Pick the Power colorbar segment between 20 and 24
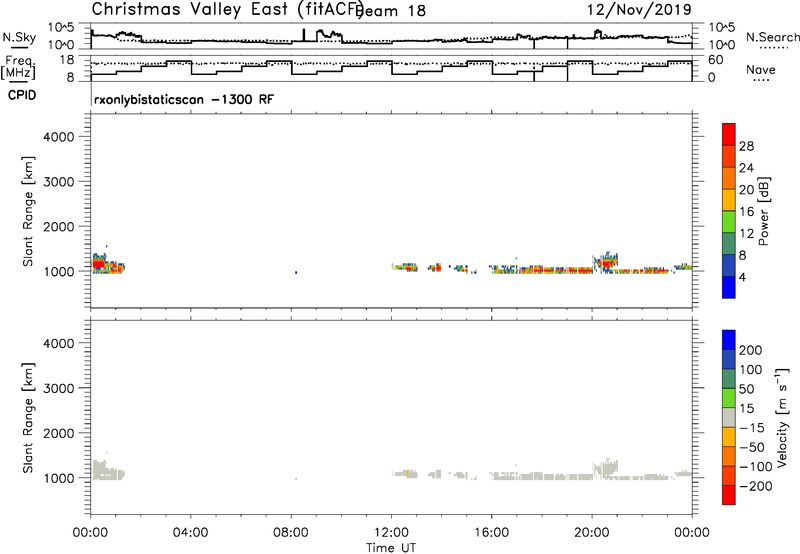This screenshot has width=800, height=554. (729, 178)
